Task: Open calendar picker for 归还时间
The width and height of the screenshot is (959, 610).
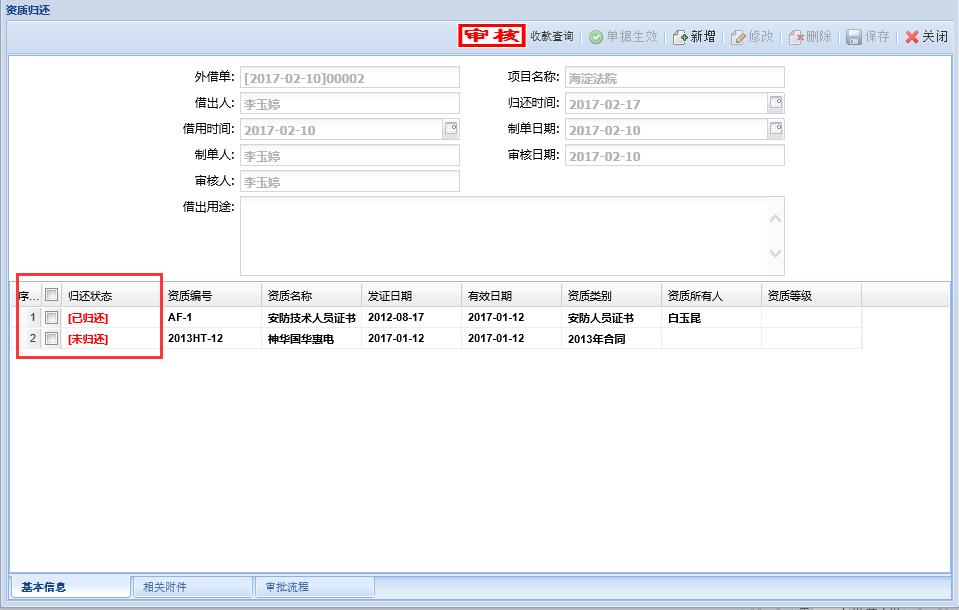Action: pos(775,102)
